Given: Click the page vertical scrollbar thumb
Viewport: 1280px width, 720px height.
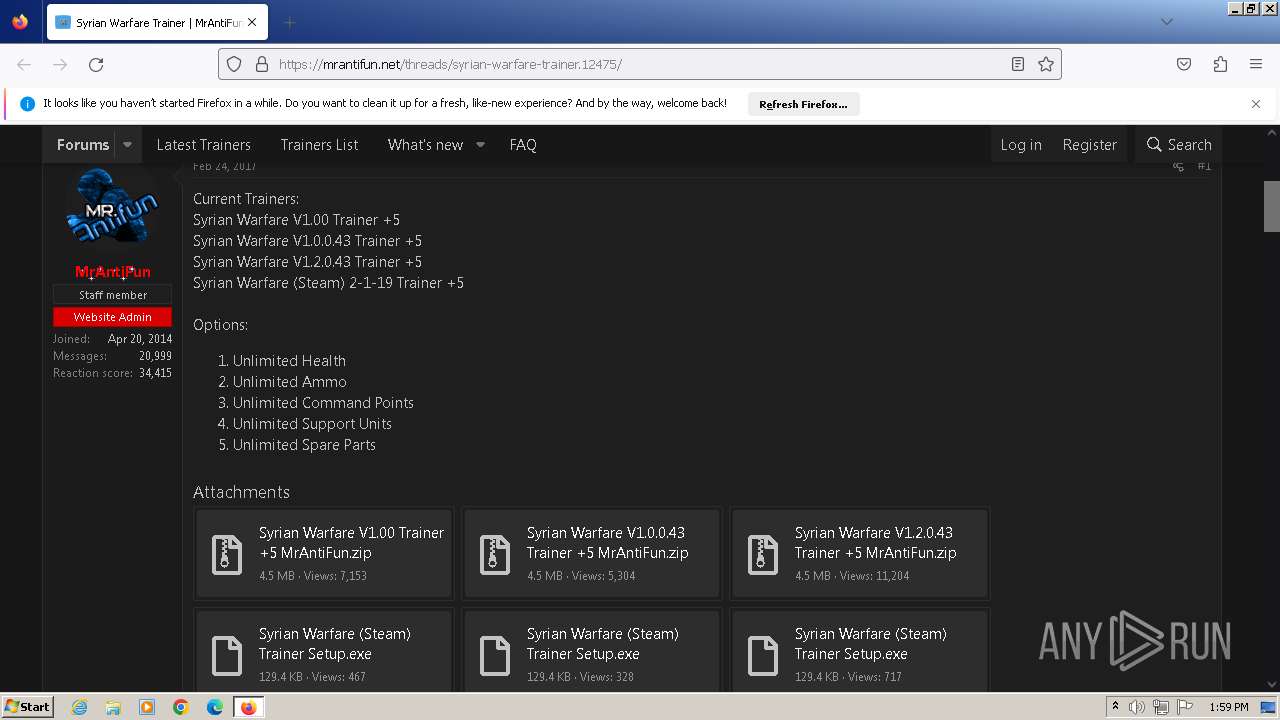Looking at the screenshot, I should coord(1272,206).
